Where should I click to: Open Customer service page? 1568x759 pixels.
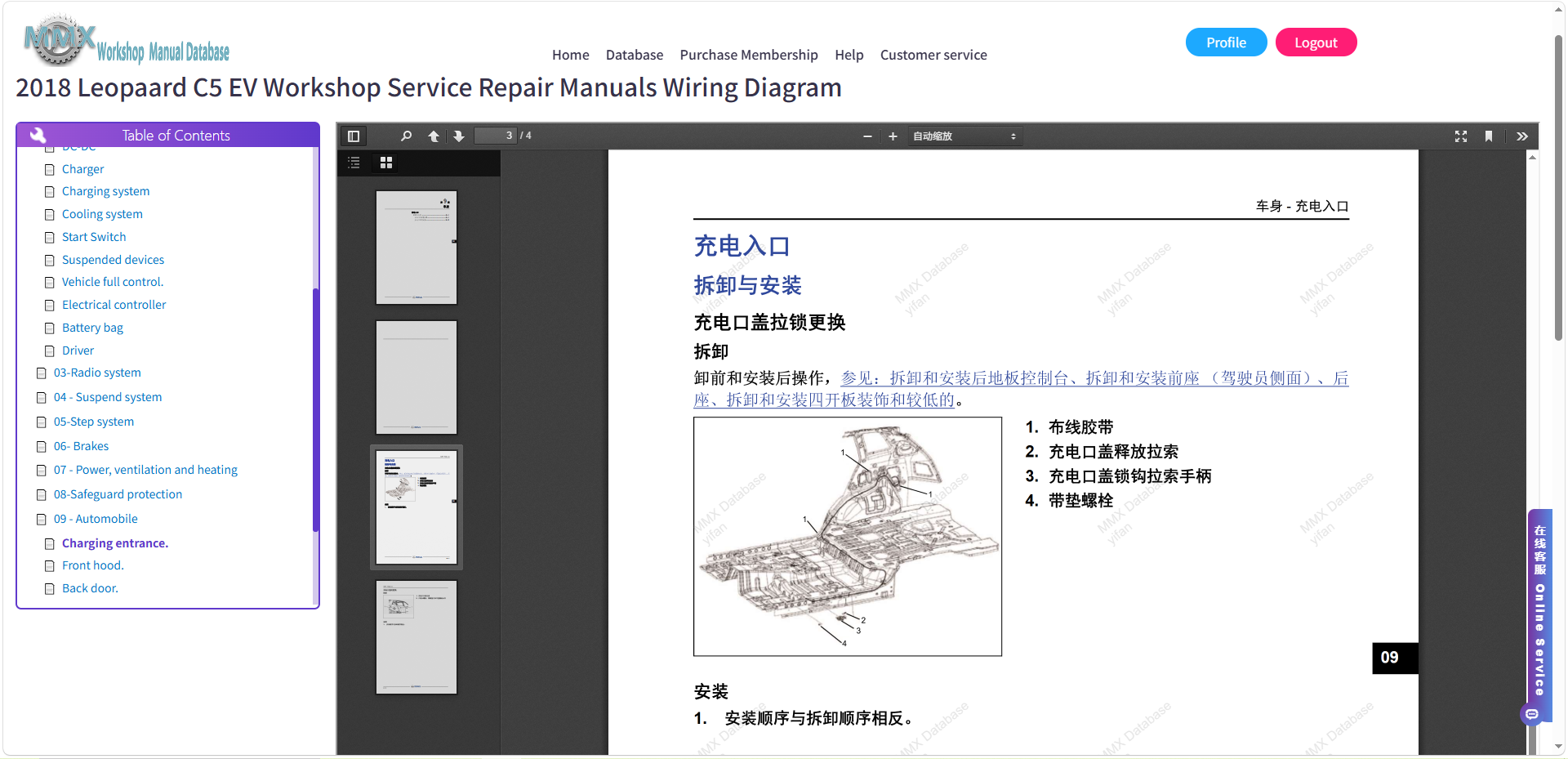[933, 55]
